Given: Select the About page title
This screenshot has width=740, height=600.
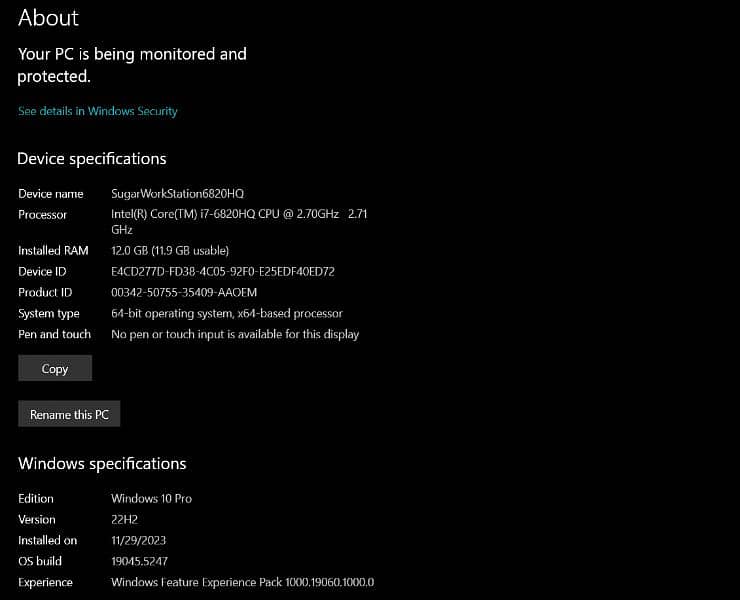Looking at the screenshot, I should tap(49, 18).
